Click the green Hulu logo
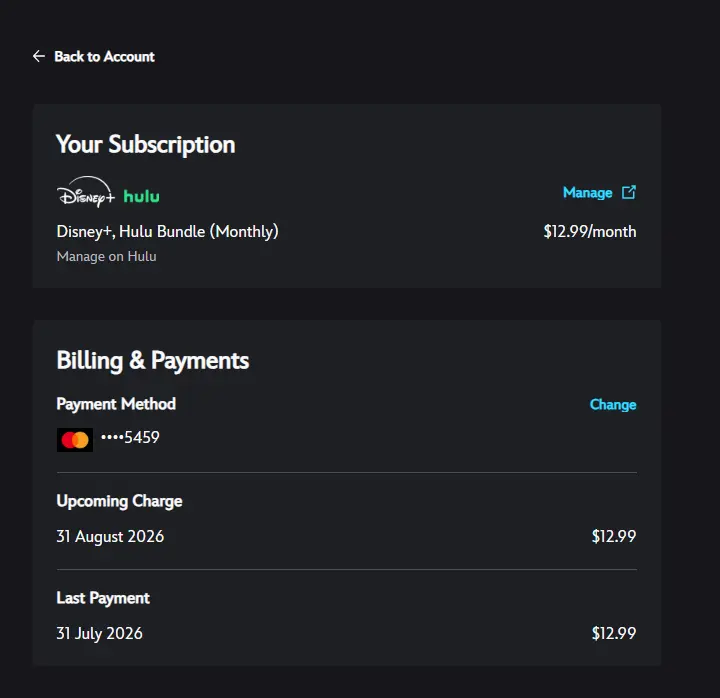Screen dimensions: 720x698 pos(141,197)
